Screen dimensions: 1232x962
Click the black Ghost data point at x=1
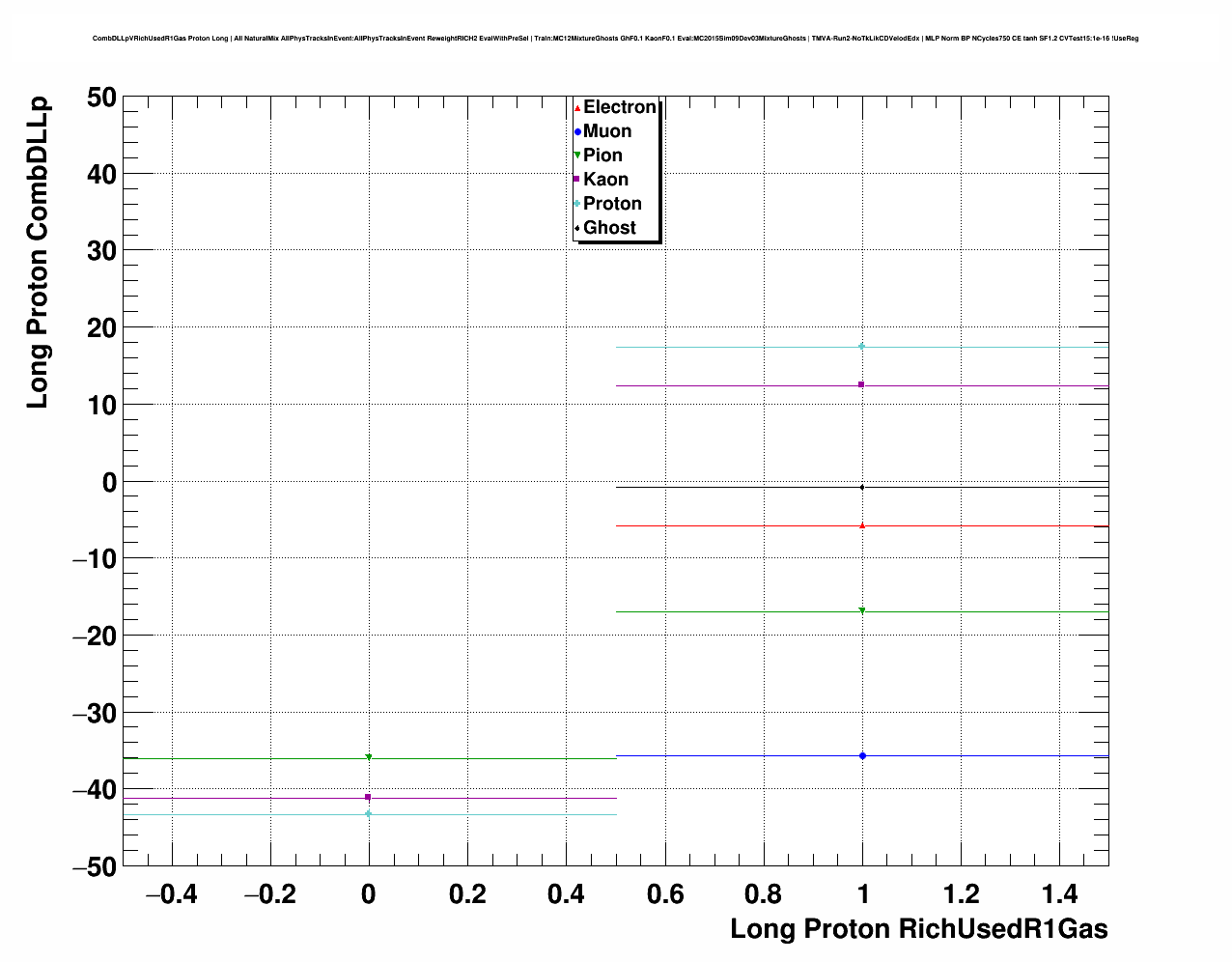(x=862, y=487)
